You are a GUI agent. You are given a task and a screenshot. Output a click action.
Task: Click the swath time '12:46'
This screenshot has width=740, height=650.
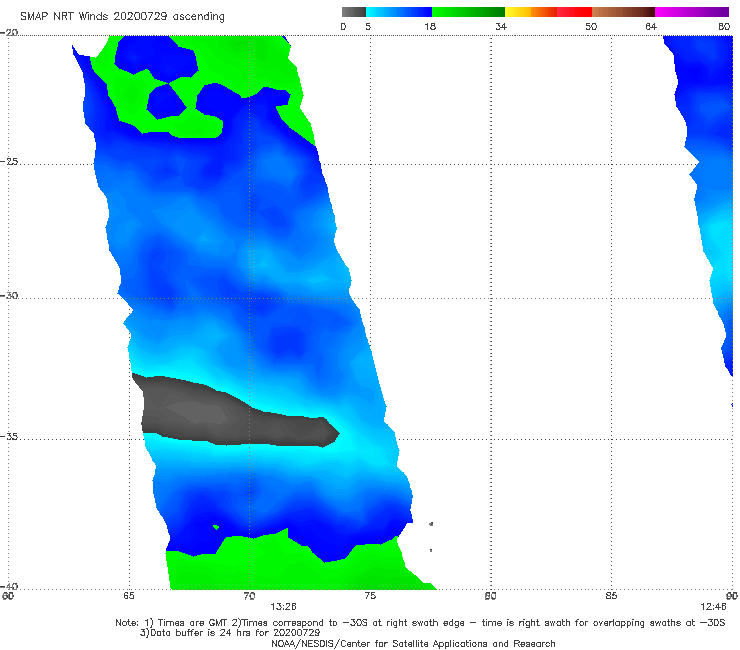click(x=713, y=607)
